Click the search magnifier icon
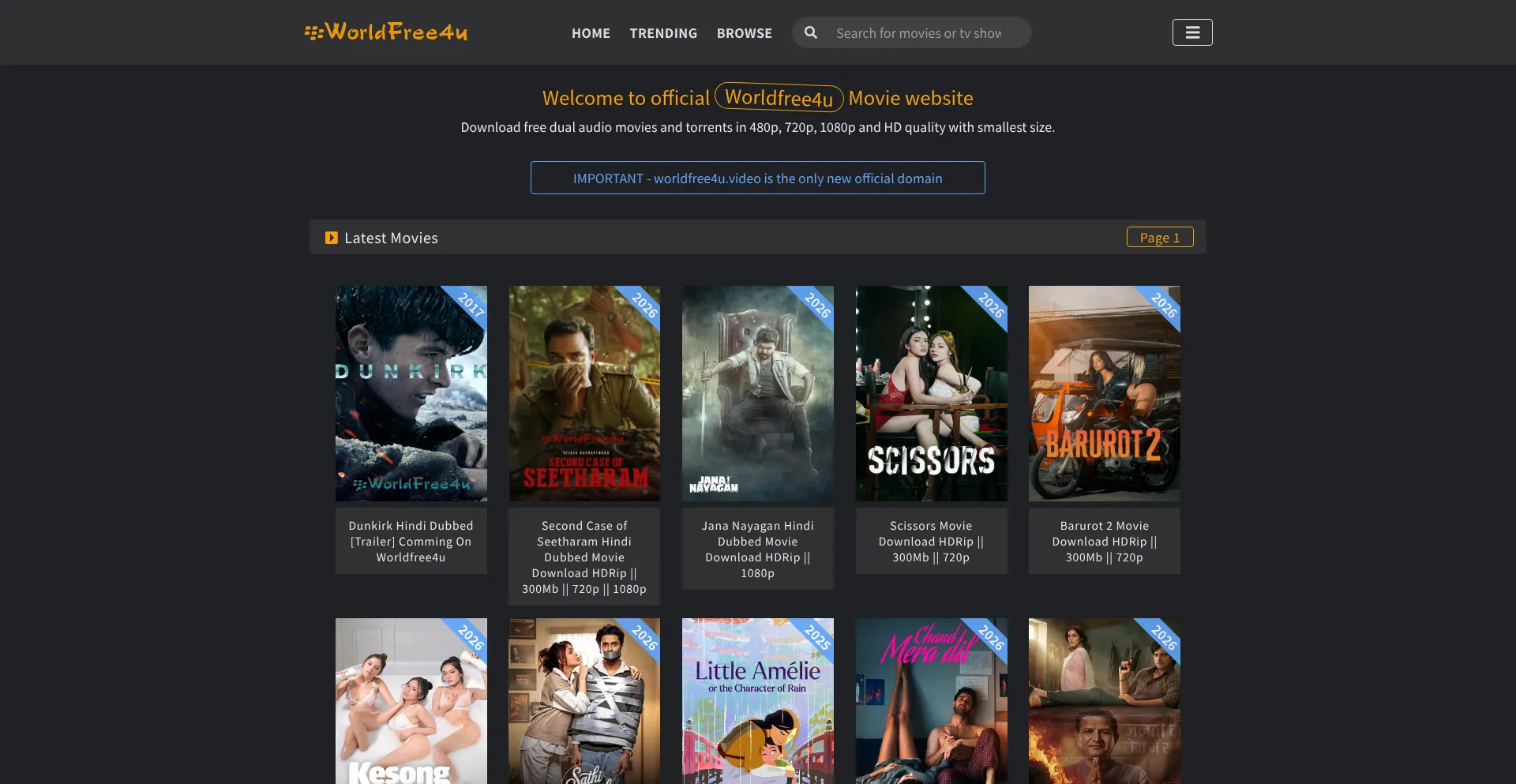Viewport: 1516px width, 784px height. coord(810,32)
